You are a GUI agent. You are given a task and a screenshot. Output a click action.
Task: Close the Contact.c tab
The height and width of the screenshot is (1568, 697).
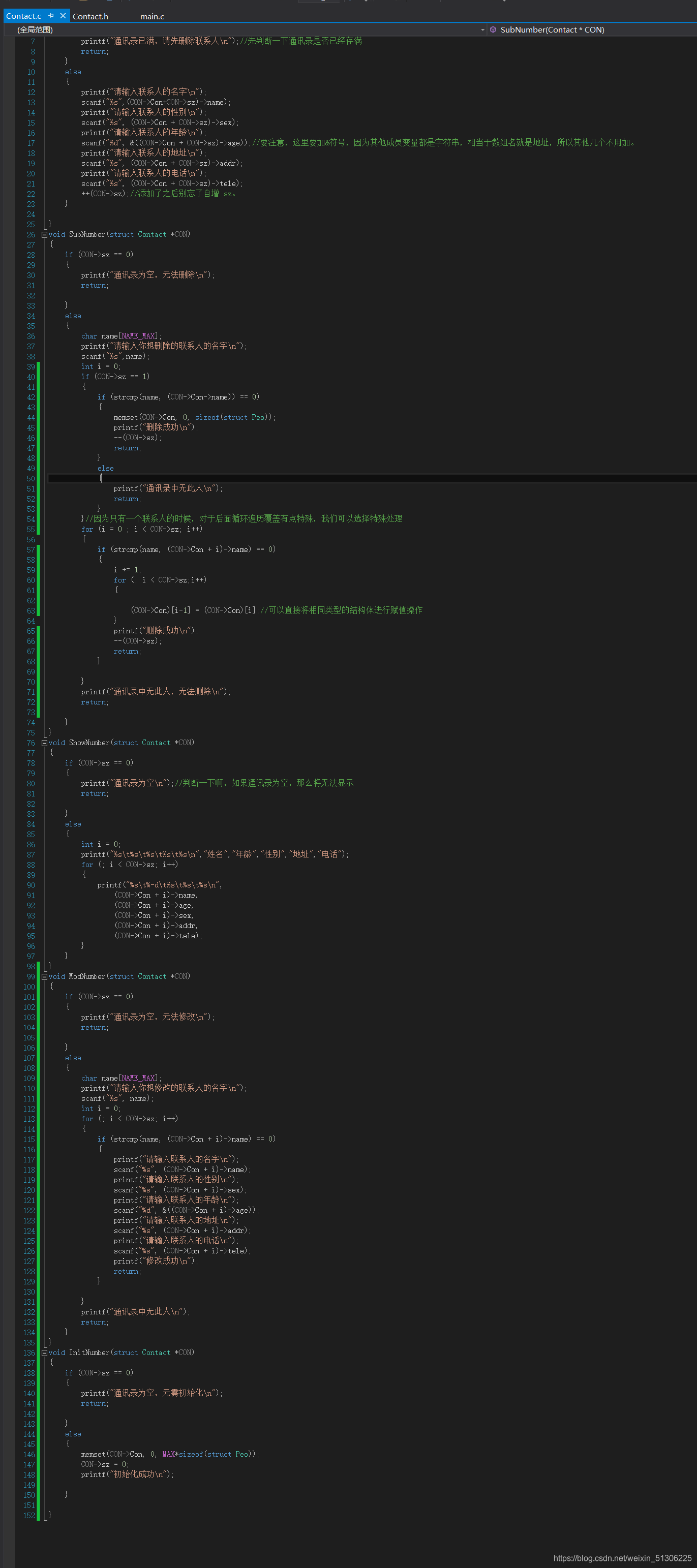(x=63, y=16)
